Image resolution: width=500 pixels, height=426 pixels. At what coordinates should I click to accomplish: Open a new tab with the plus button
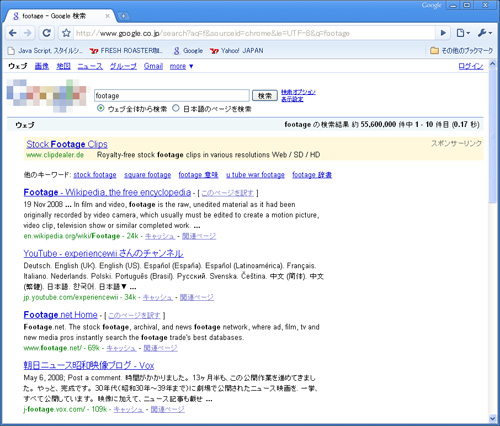coord(123,16)
